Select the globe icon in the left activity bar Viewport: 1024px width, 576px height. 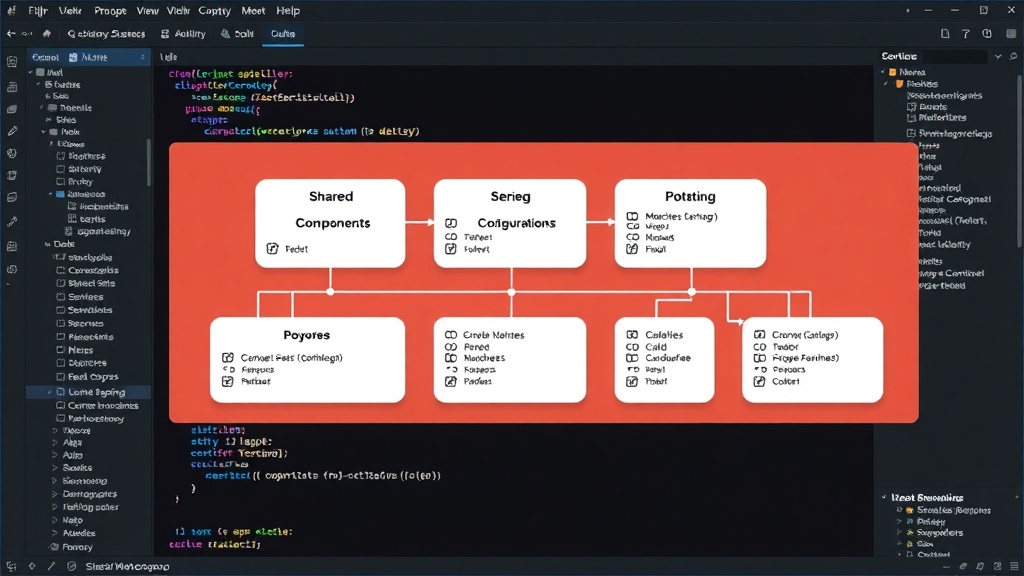(12, 153)
